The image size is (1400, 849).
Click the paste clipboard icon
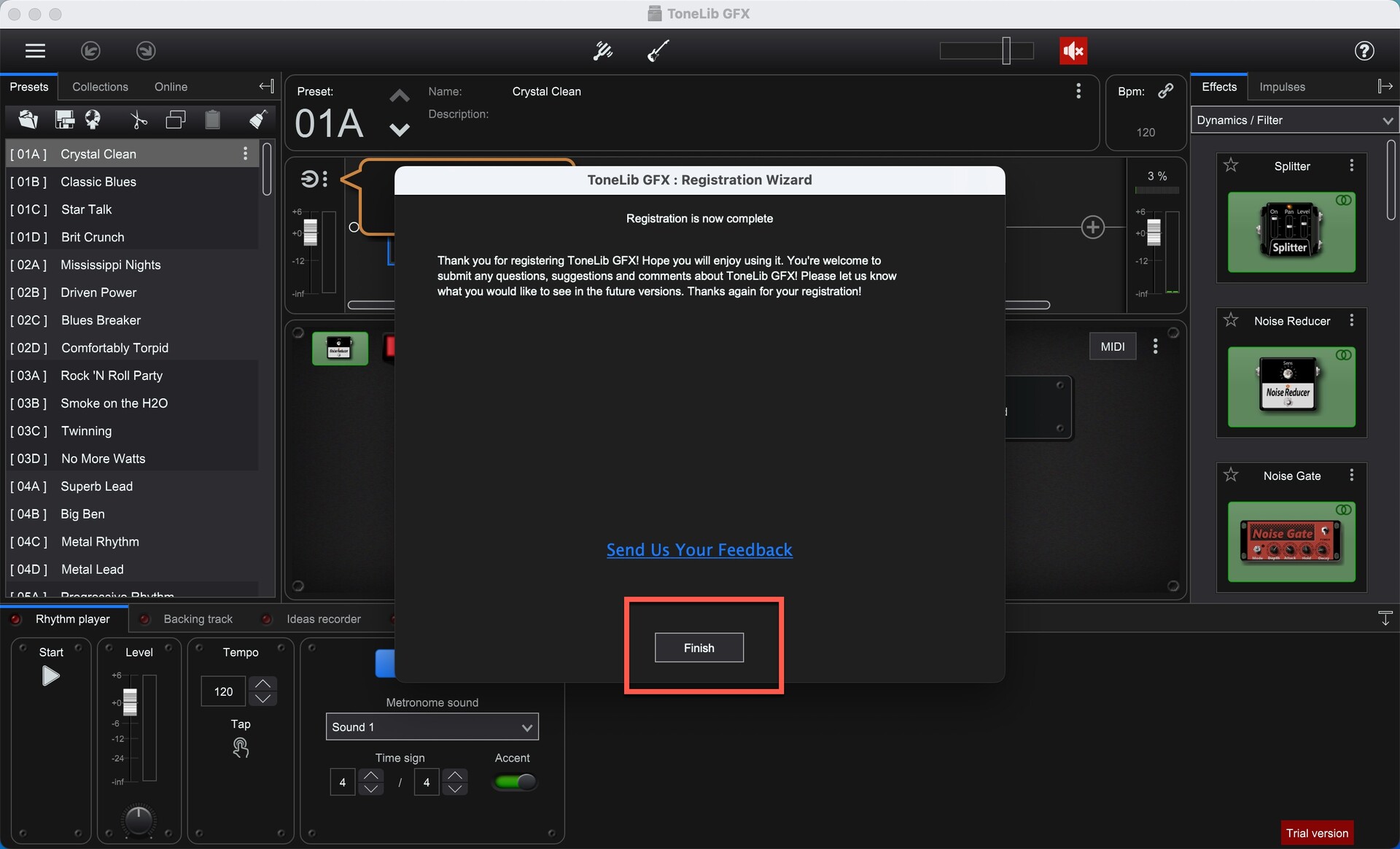click(213, 120)
